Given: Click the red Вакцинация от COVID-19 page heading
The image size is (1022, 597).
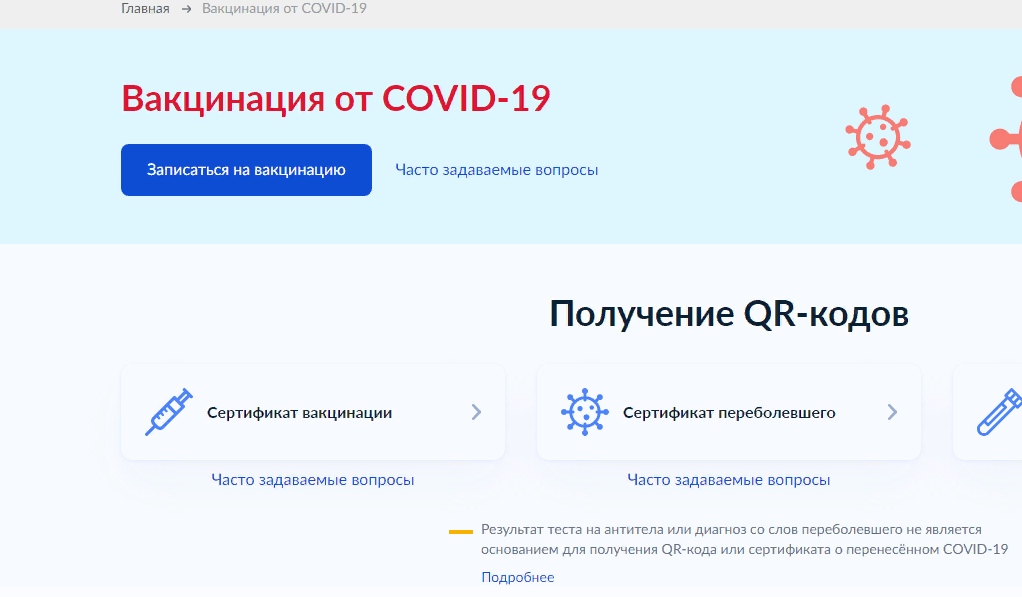Looking at the screenshot, I should pyautogui.click(x=335, y=99).
